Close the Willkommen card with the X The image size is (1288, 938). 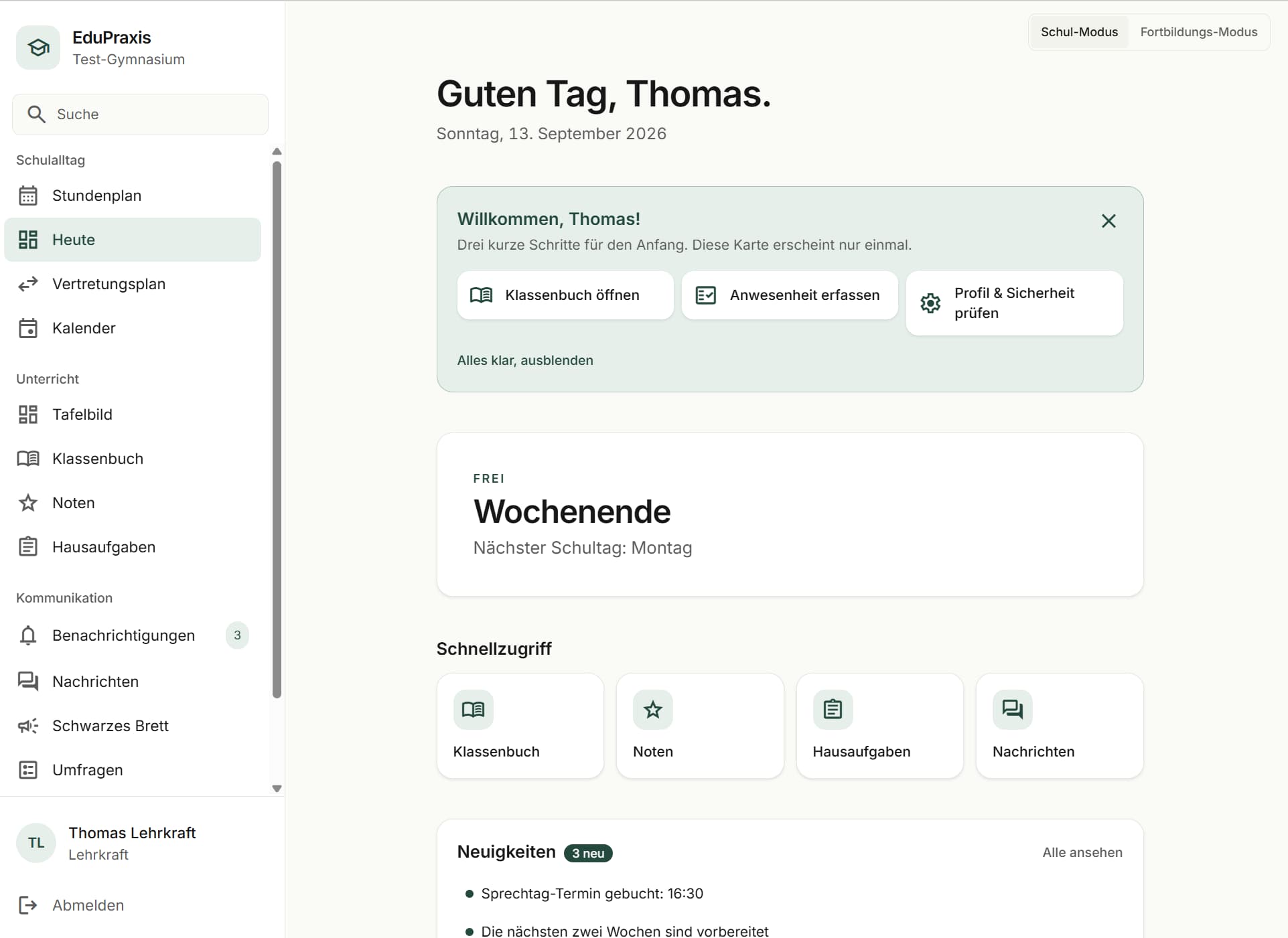(x=1108, y=221)
